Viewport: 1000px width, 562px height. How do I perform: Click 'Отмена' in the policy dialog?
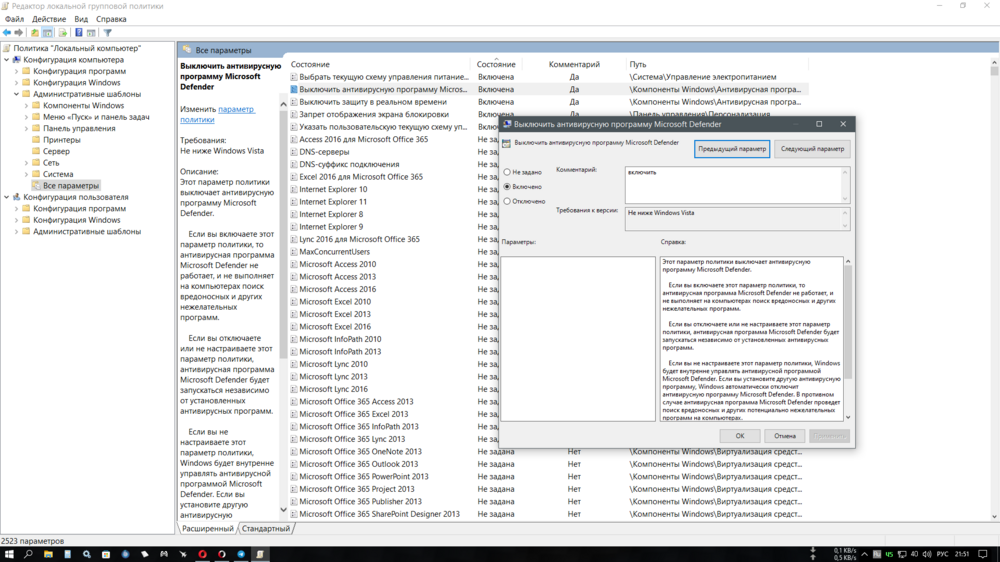(x=785, y=436)
